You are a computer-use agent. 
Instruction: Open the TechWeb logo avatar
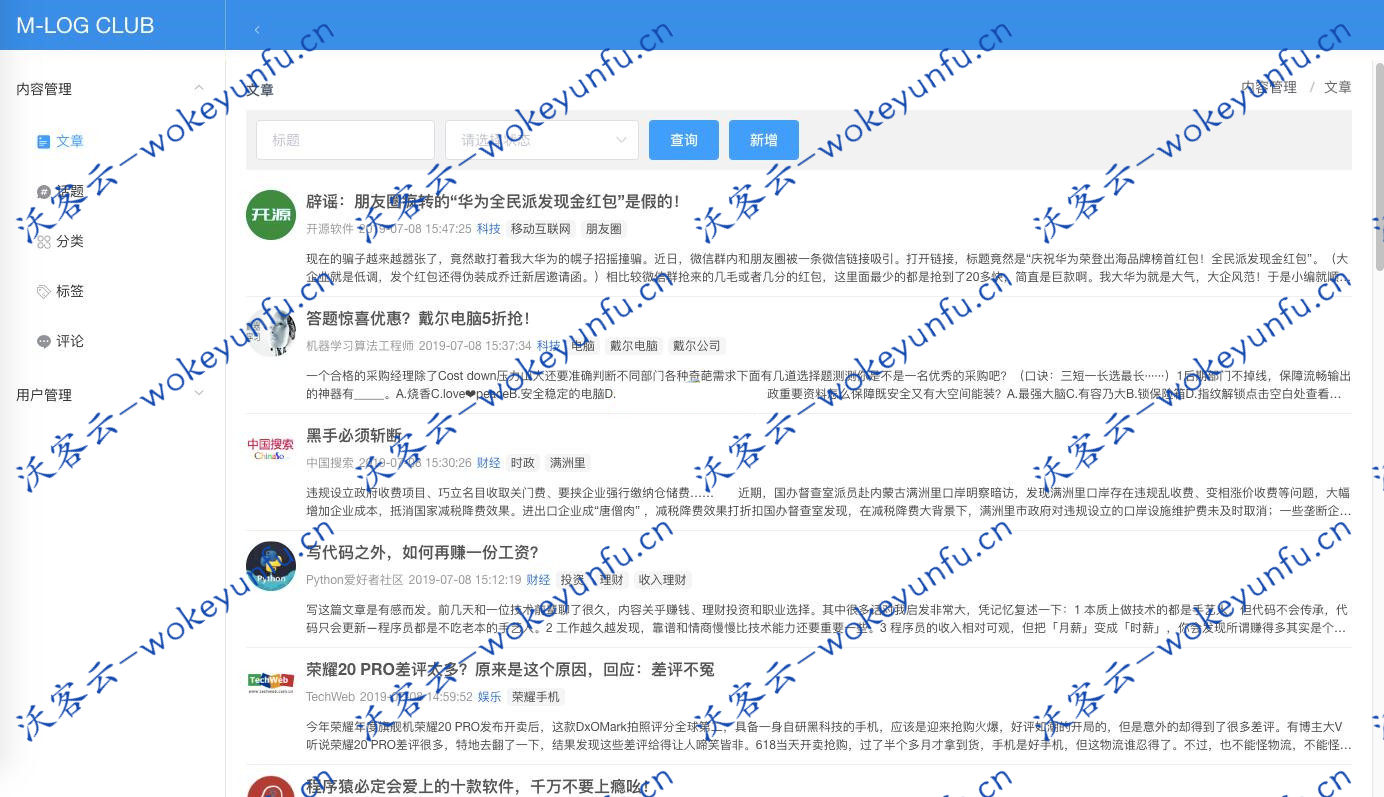point(271,683)
